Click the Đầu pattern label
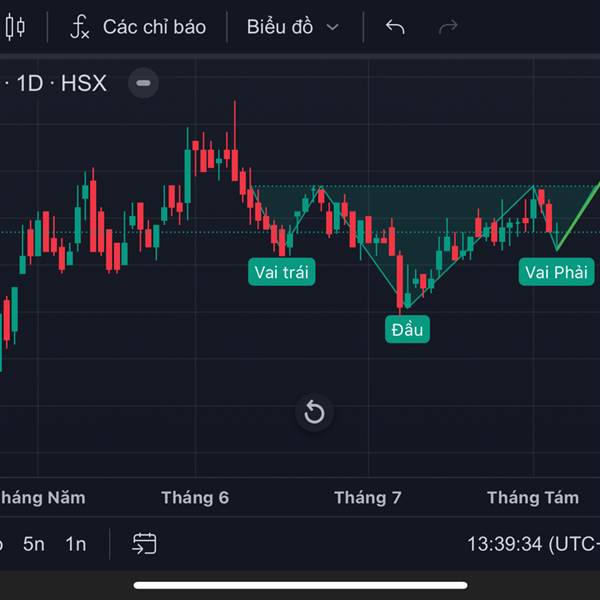The image size is (600, 600). (407, 329)
